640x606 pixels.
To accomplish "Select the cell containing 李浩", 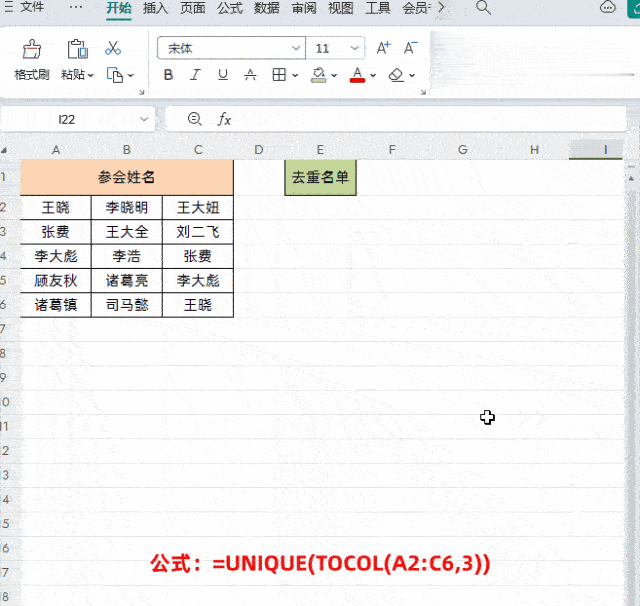I will coord(127,256).
